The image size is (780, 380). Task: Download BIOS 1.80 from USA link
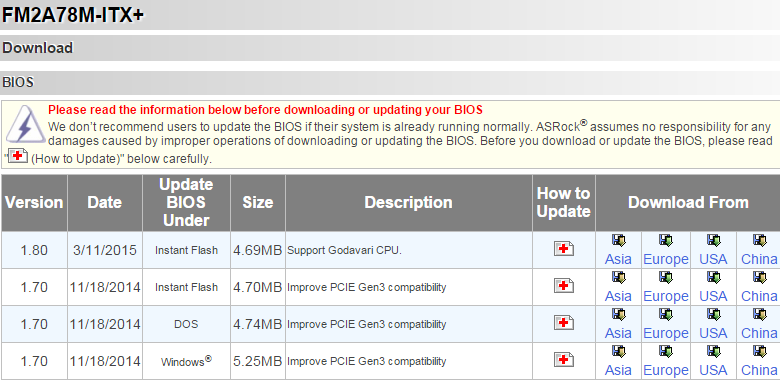click(x=713, y=259)
